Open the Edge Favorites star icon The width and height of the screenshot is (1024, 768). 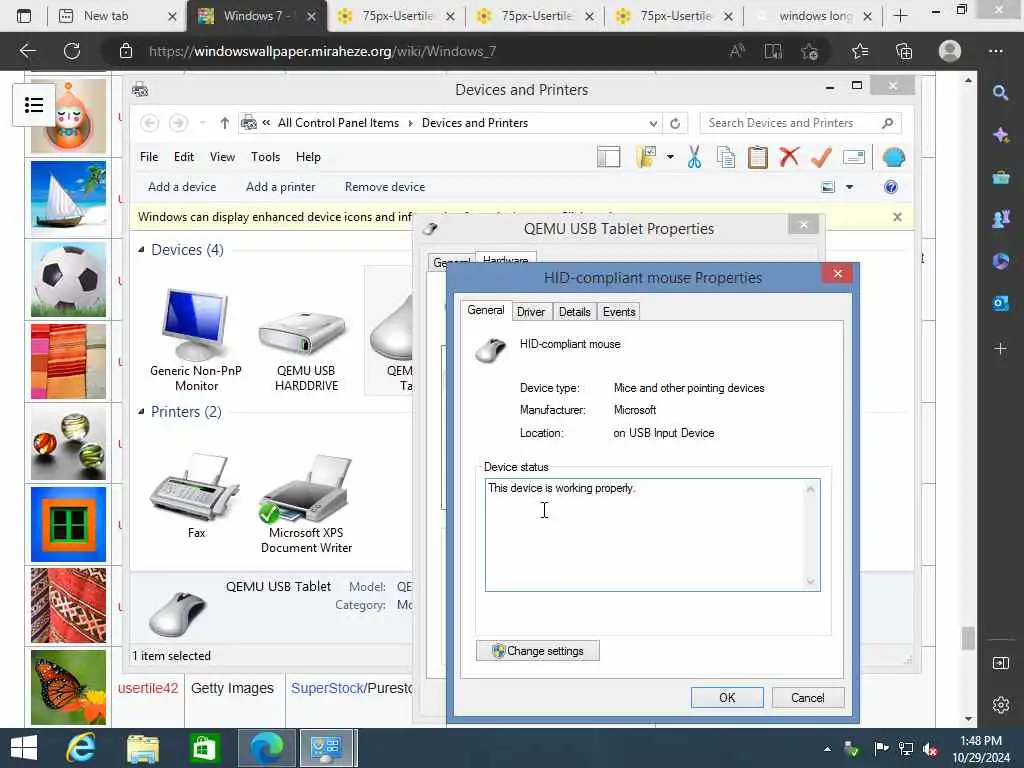pos(860,51)
